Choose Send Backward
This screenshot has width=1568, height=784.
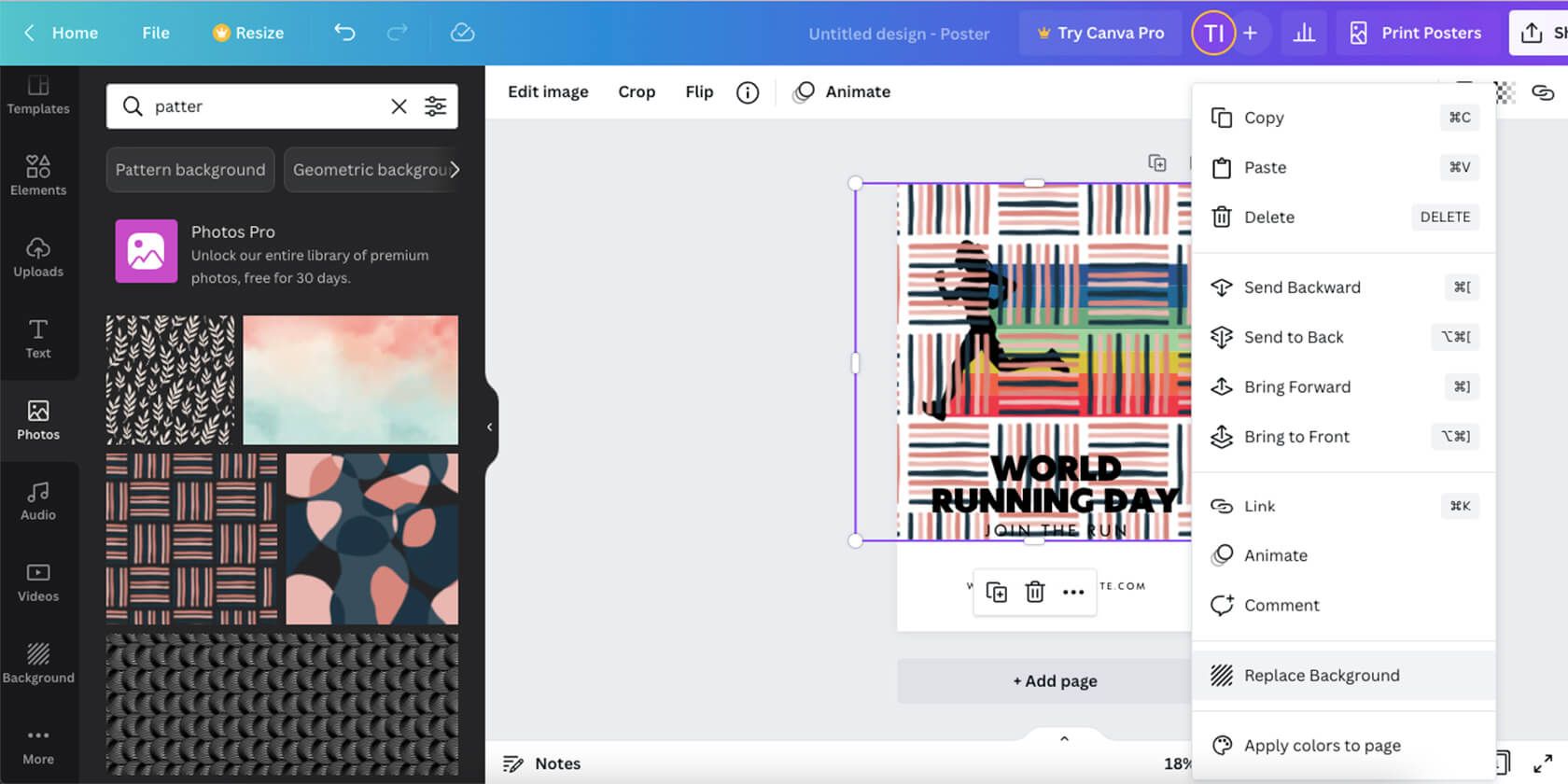(x=1344, y=287)
